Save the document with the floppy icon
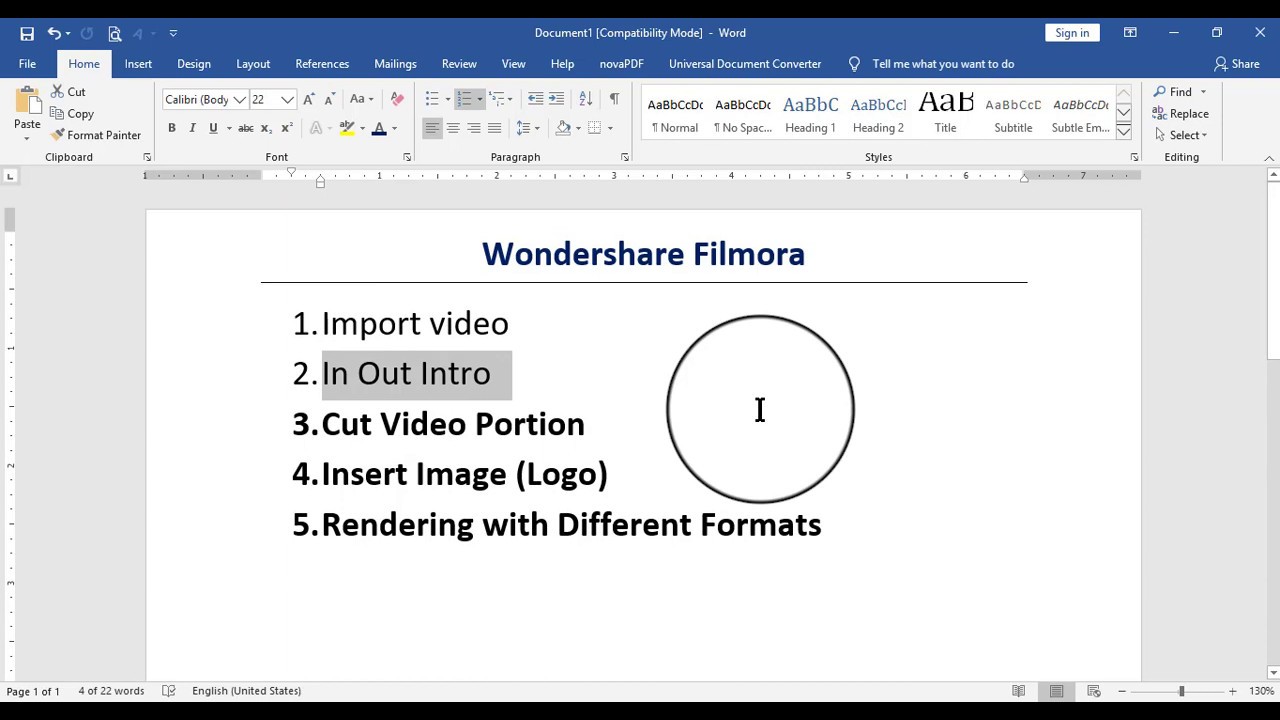 pyautogui.click(x=27, y=33)
